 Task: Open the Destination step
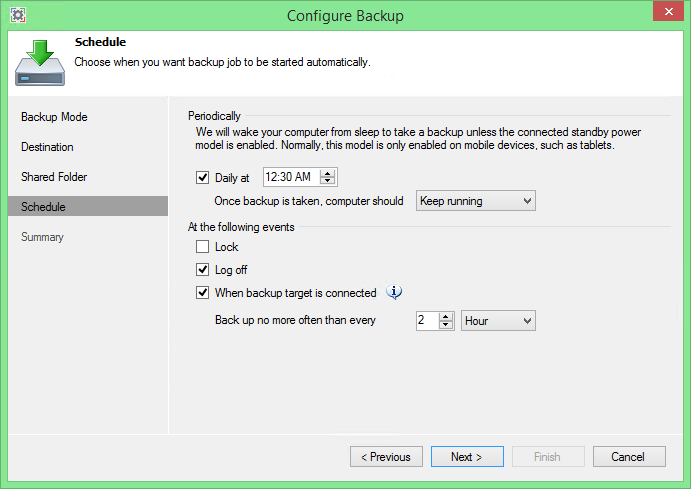(47, 147)
